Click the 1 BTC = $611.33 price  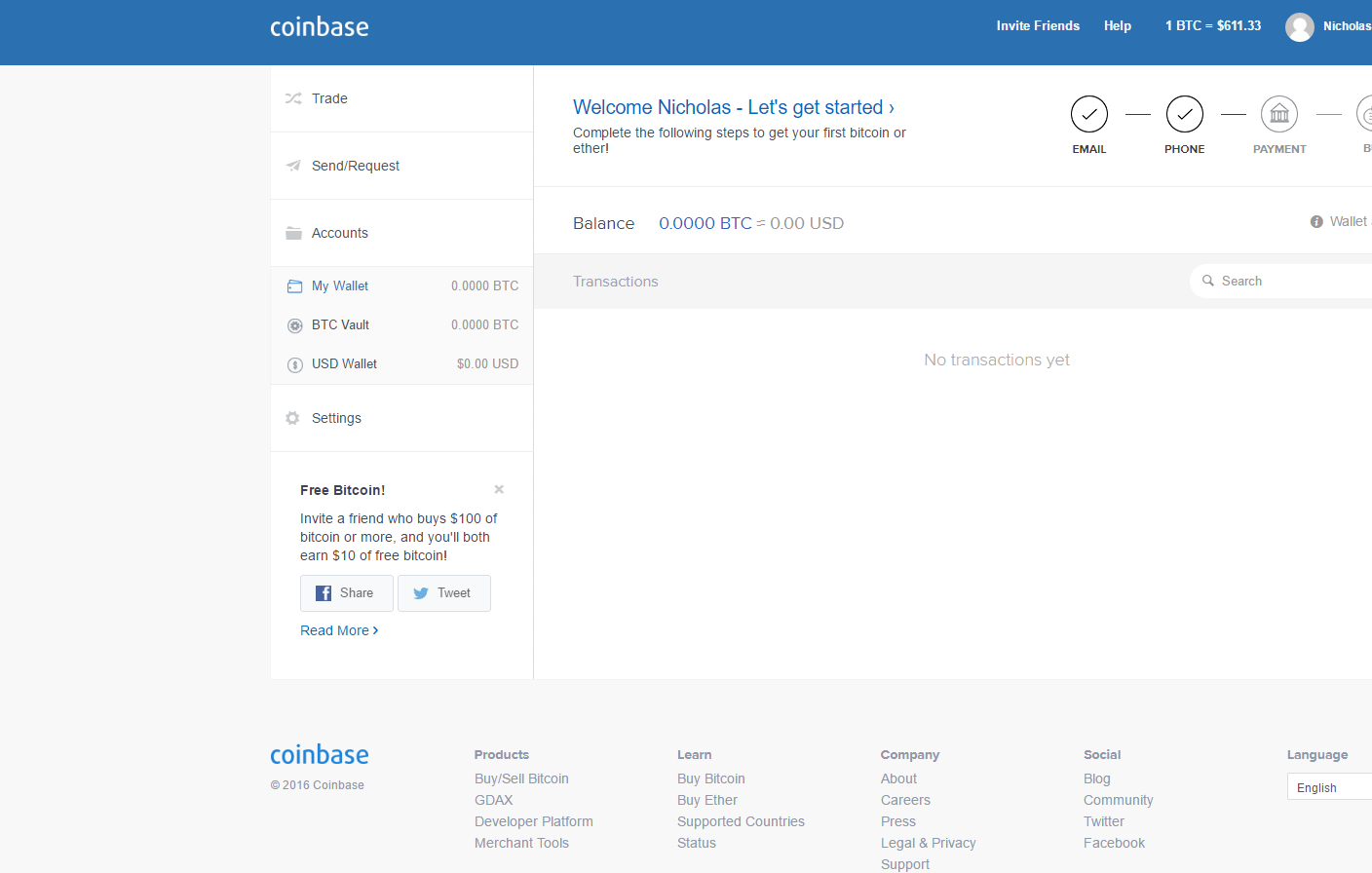(1213, 26)
